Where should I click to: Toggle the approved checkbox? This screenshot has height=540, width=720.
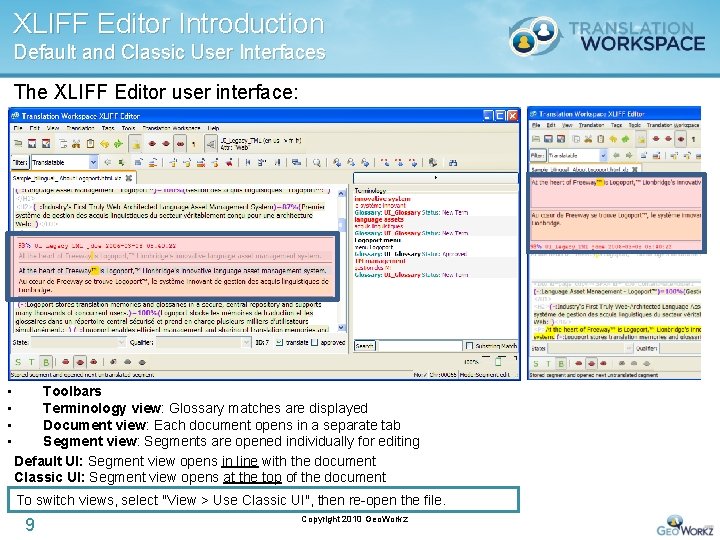pyautogui.click(x=315, y=343)
